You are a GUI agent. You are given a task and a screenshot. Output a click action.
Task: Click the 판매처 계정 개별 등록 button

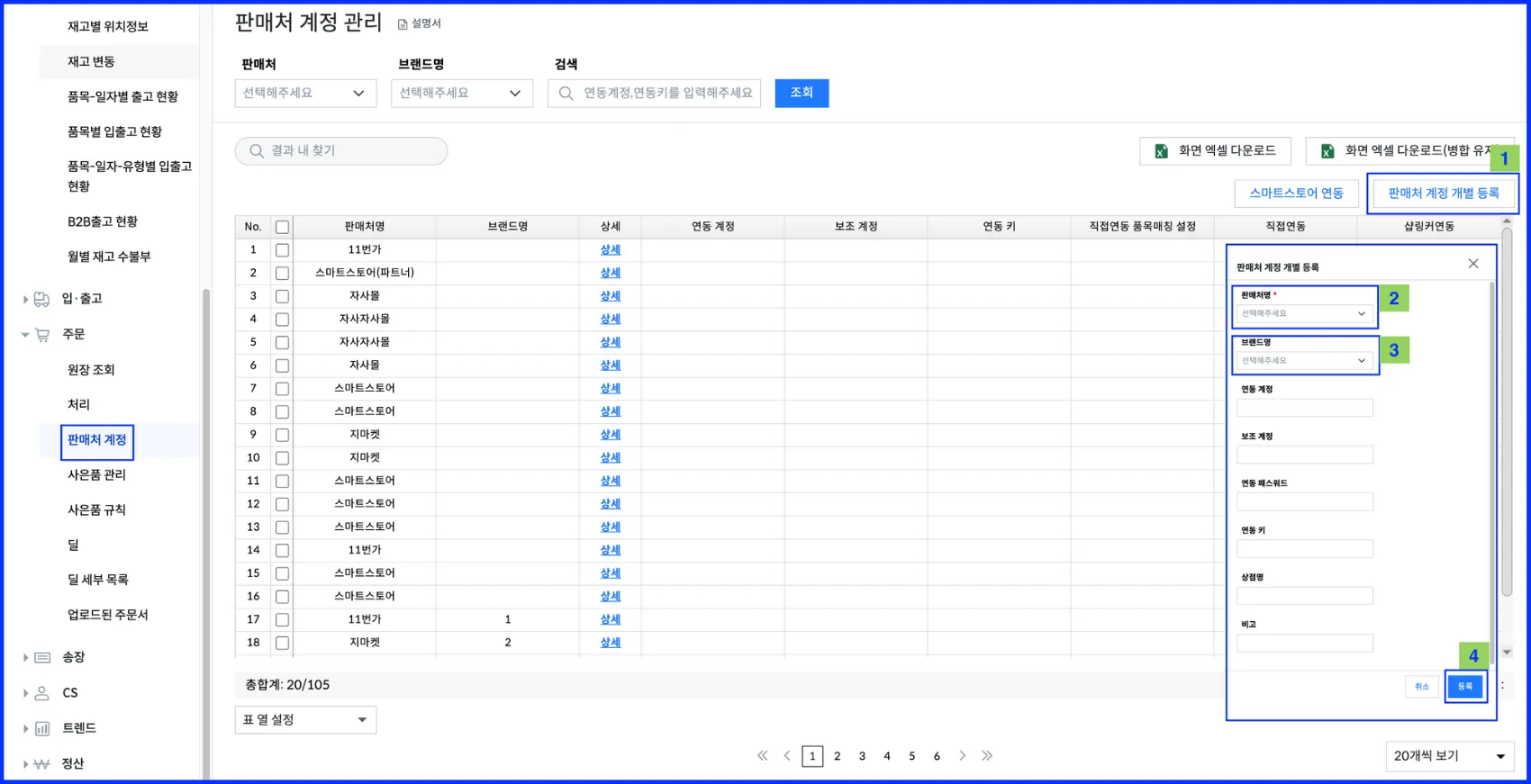point(1444,194)
